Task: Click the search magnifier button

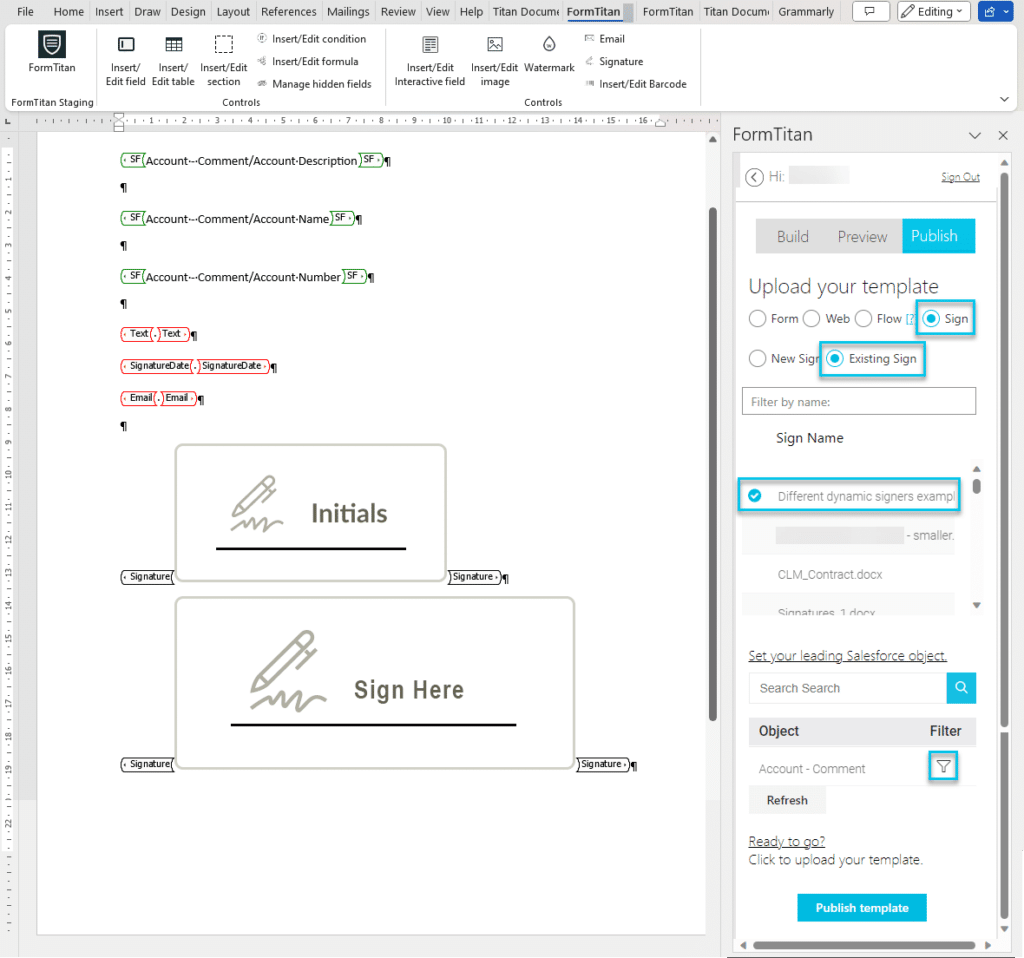Action: tap(961, 688)
